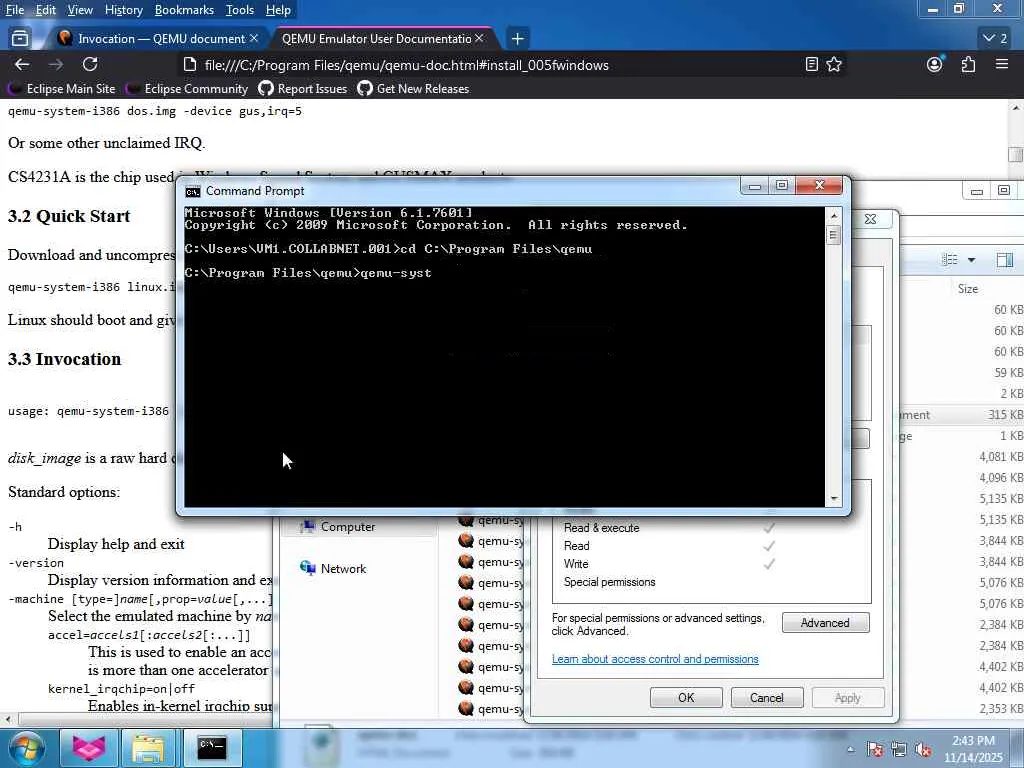Select Special permissions entry
Viewport: 1024px width, 768px height.
pos(609,582)
